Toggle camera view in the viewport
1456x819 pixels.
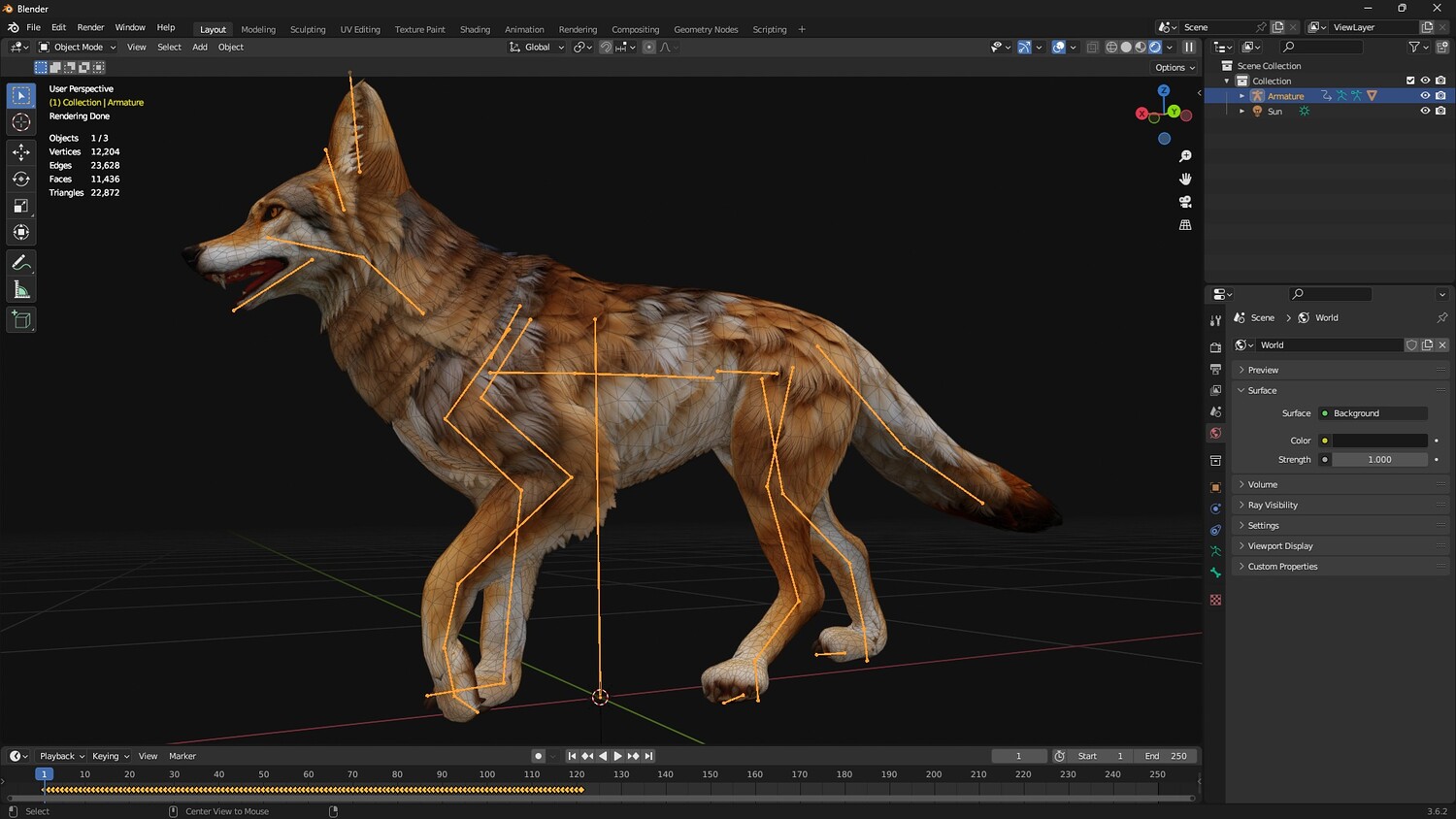(1185, 202)
